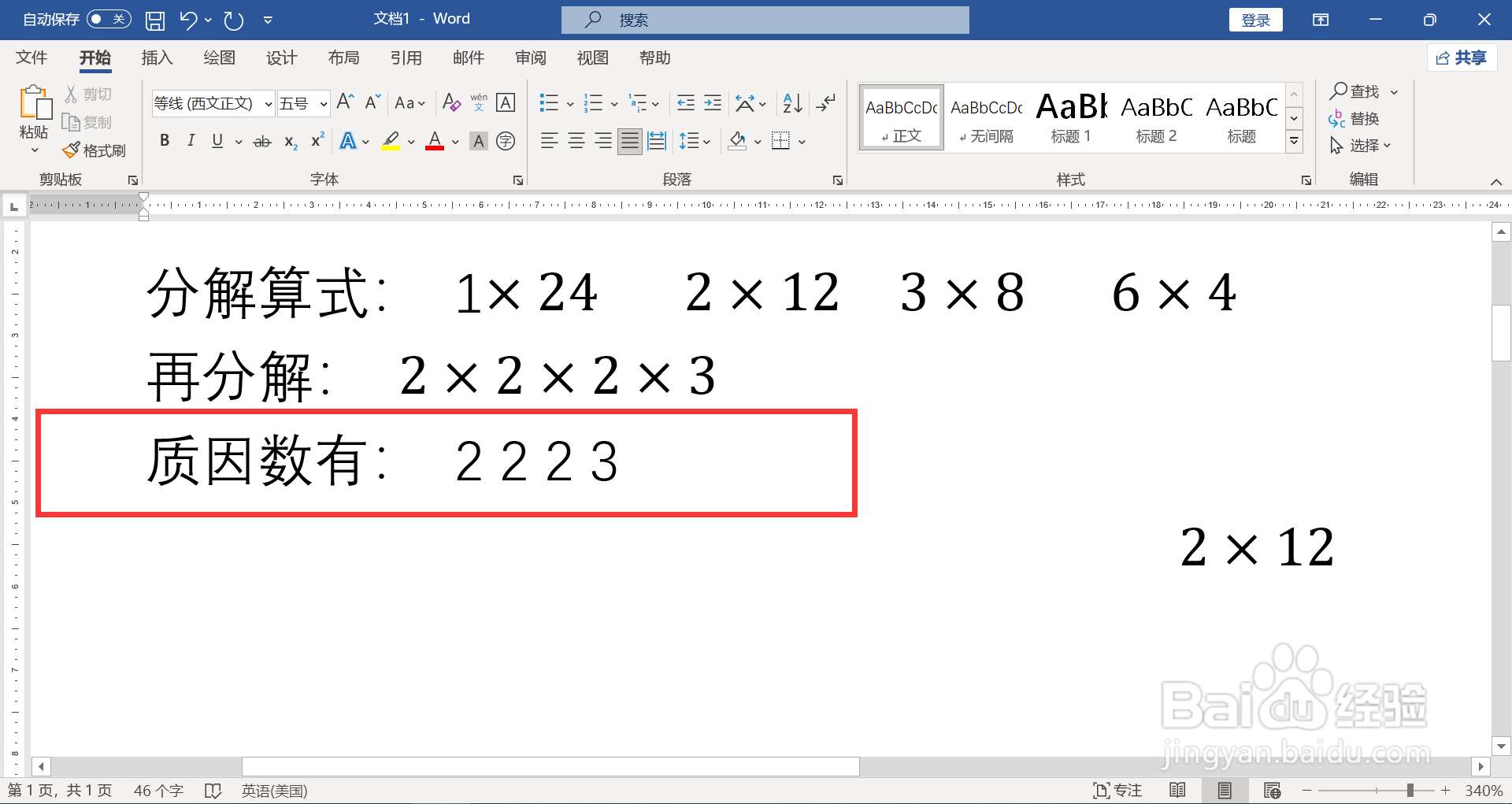Screen dimensions: 1512x804
Task: Click the Save icon in title bar
Action: pos(155,20)
